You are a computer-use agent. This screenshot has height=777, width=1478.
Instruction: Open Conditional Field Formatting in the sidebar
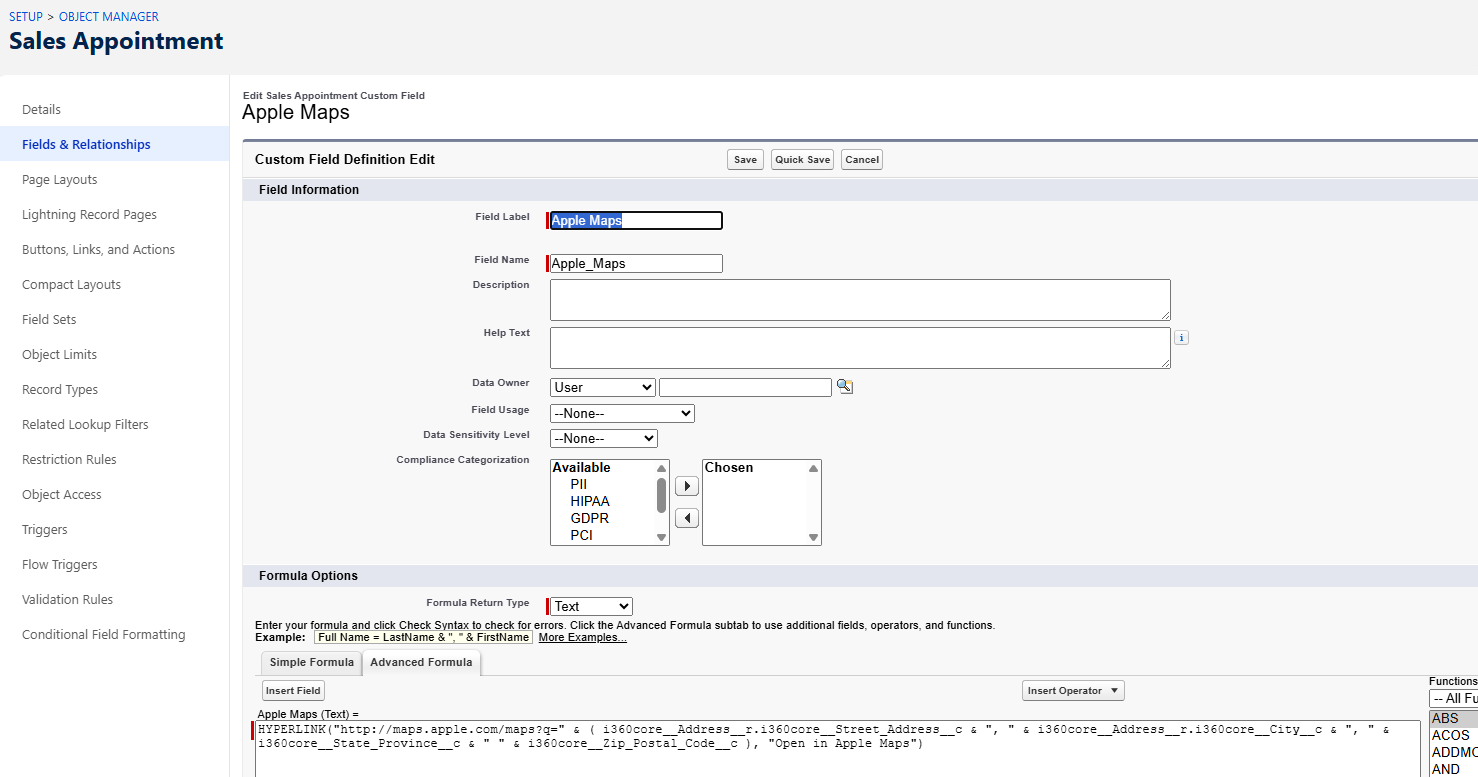[103, 634]
